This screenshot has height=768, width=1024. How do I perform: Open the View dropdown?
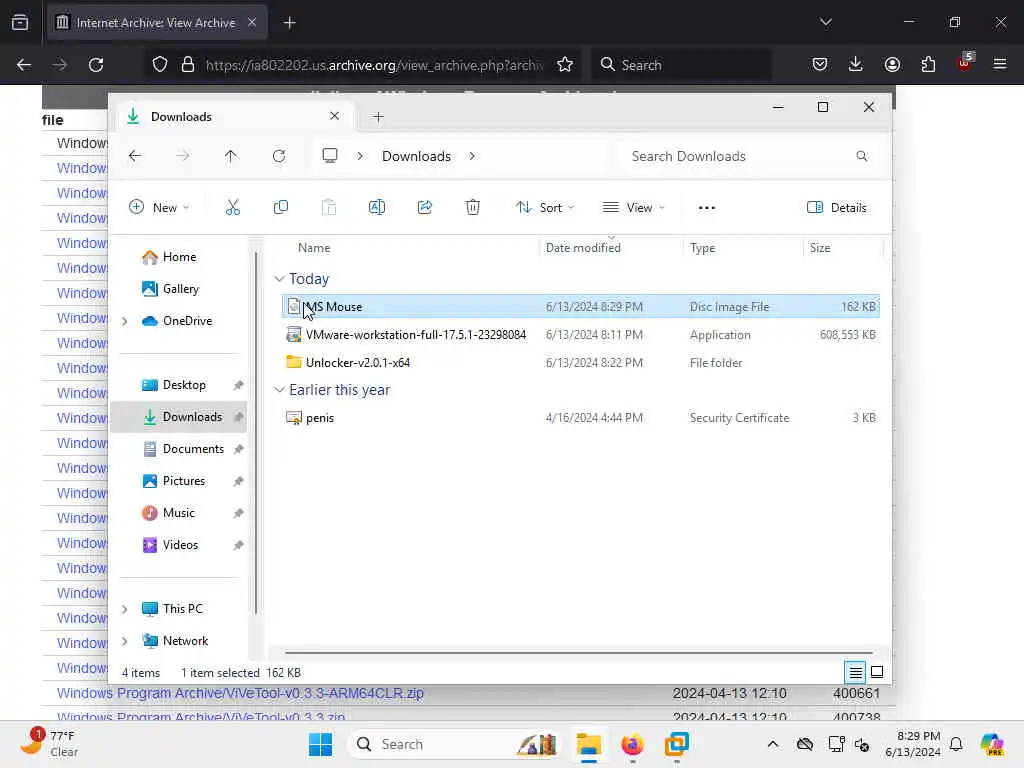pyautogui.click(x=633, y=208)
